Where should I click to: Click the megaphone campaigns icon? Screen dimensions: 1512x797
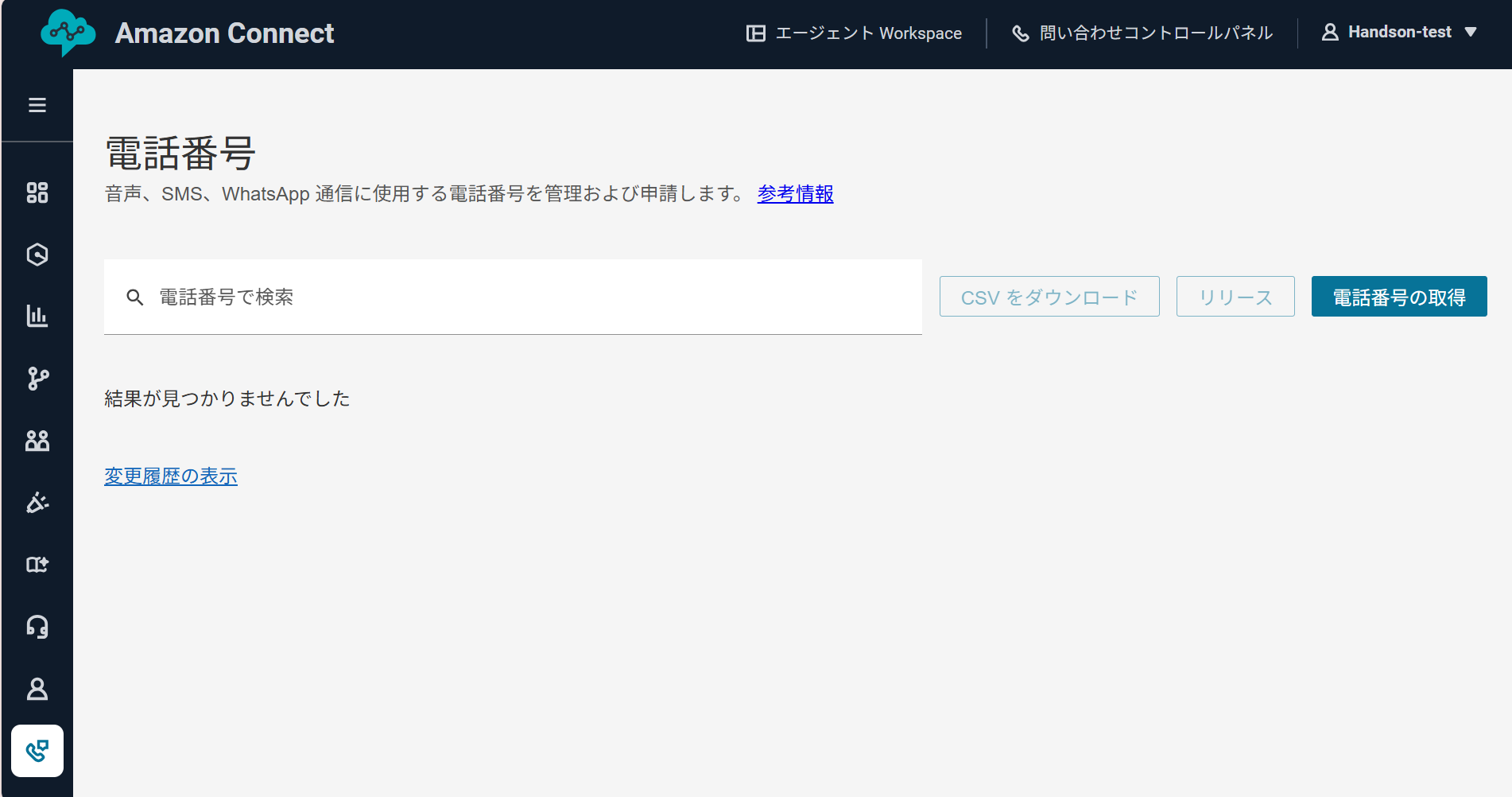point(37,503)
